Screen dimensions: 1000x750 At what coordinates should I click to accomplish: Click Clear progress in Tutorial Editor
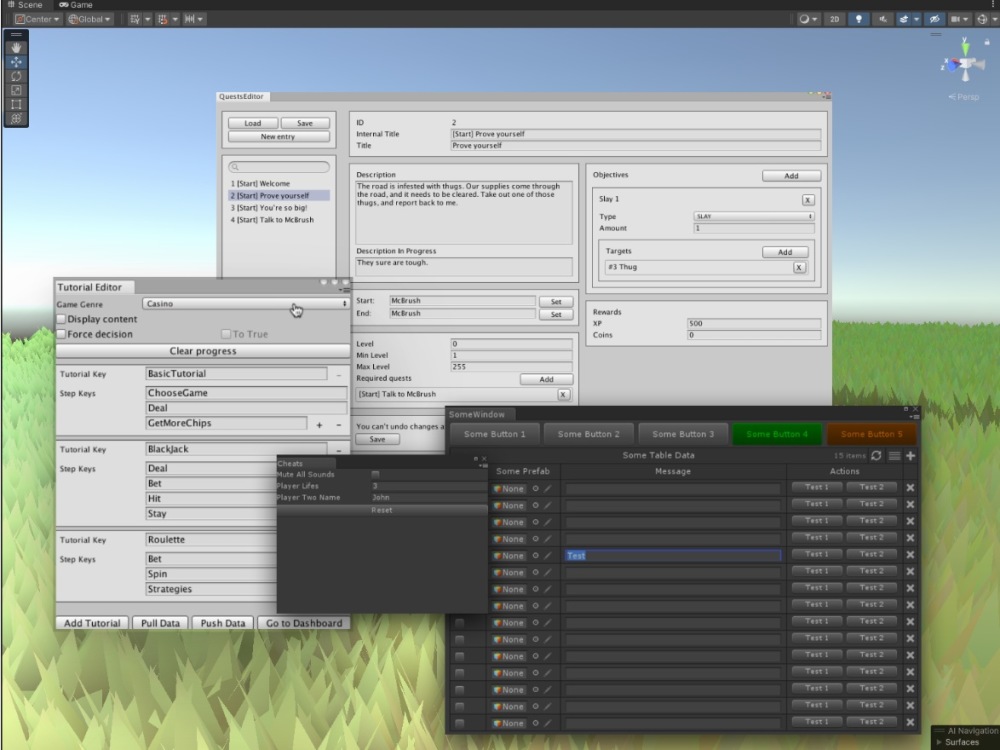tap(203, 351)
